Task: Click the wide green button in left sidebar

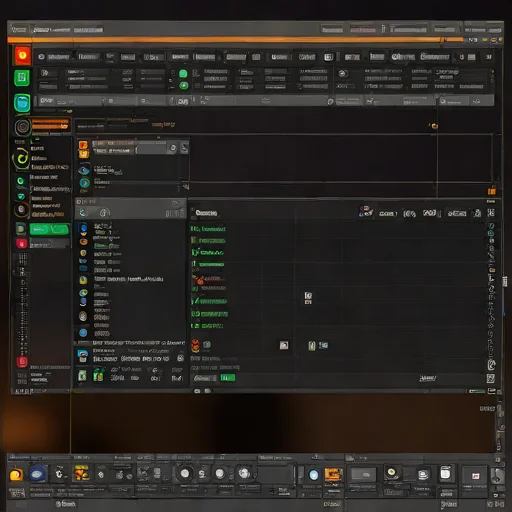Action: pos(50,229)
